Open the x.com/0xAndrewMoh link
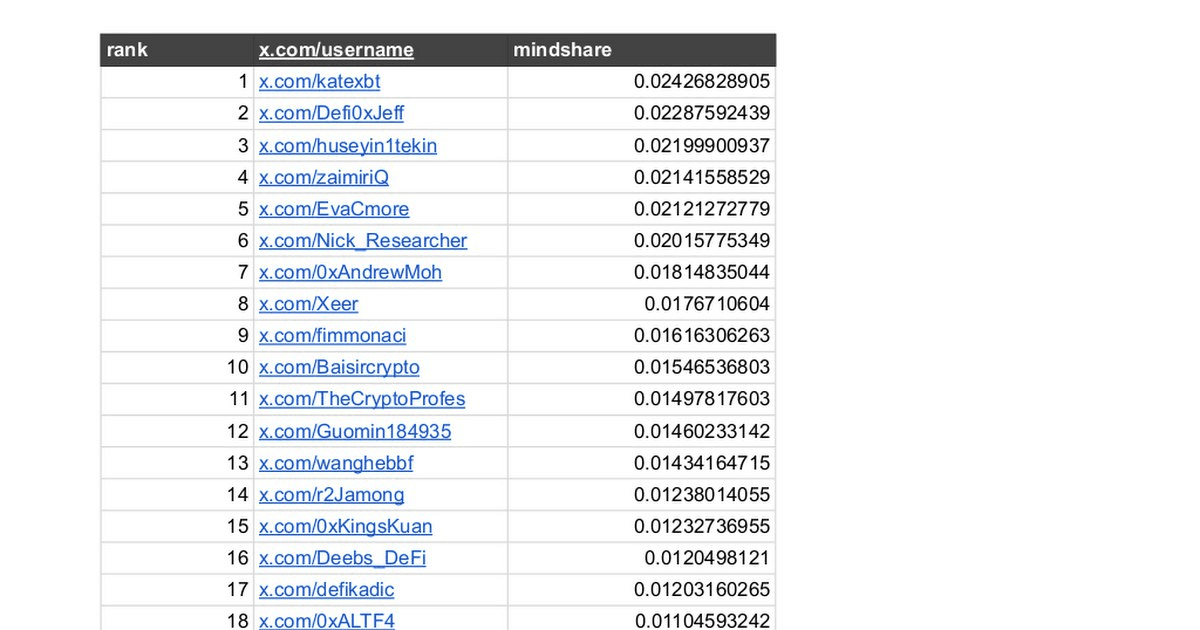 [350, 272]
